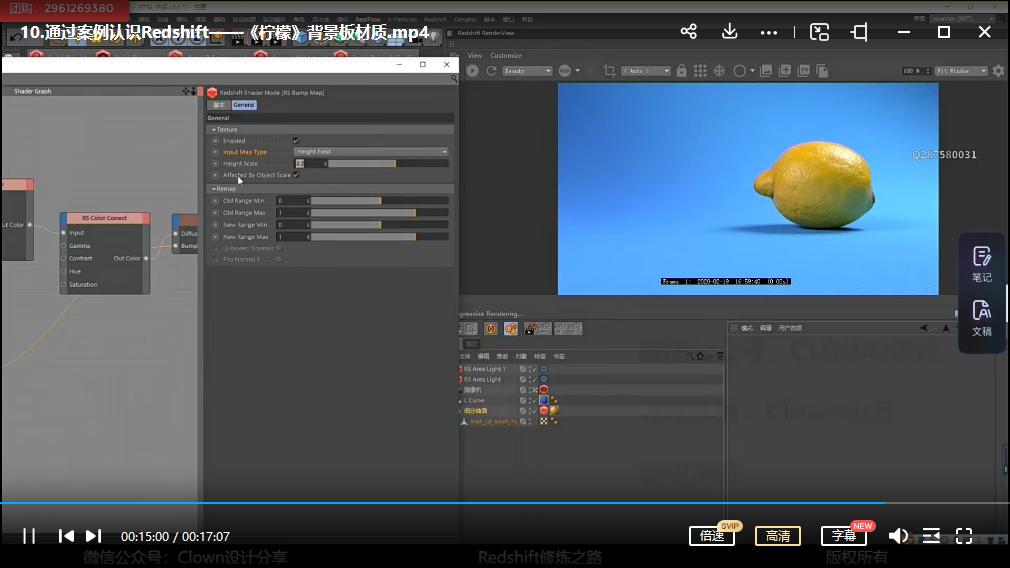This screenshot has height=568, width=1010.
Task: Click the save image icon in RenderView
Action: tap(766, 71)
